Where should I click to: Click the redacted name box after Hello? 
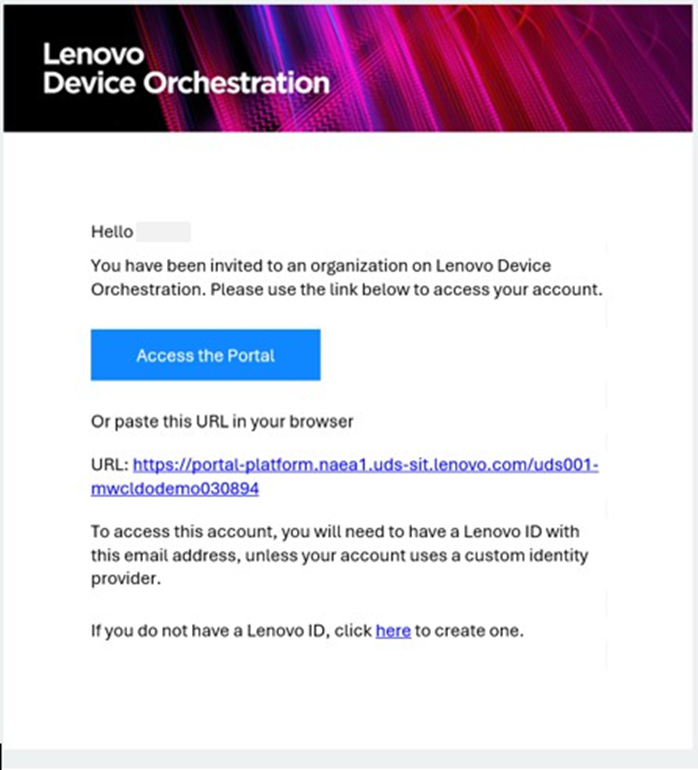click(x=163, y=233)
